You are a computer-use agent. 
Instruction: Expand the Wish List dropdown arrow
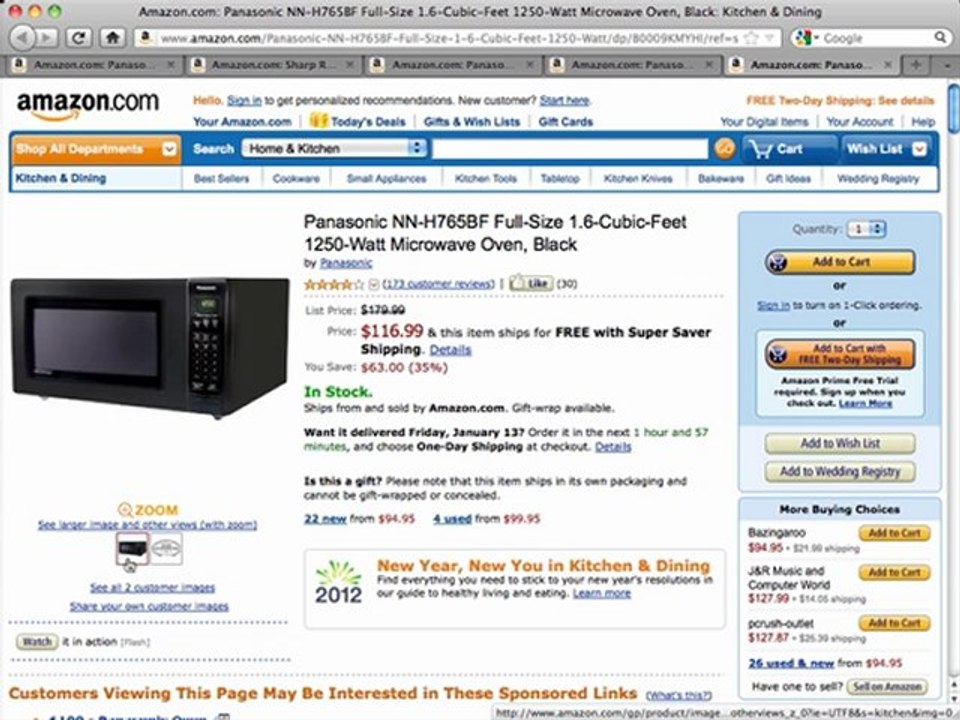click(x=918, y=149)
